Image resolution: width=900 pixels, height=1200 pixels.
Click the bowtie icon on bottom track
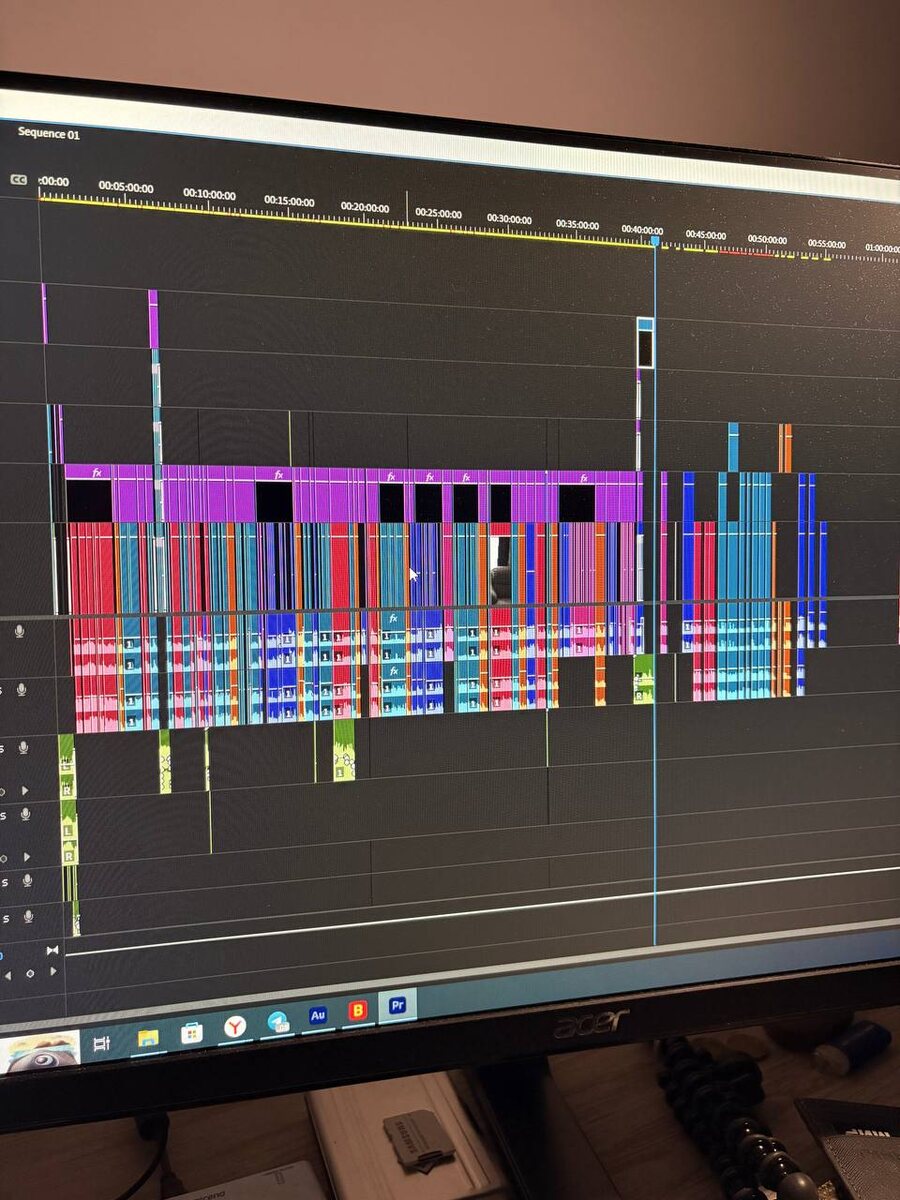[52, 950]
